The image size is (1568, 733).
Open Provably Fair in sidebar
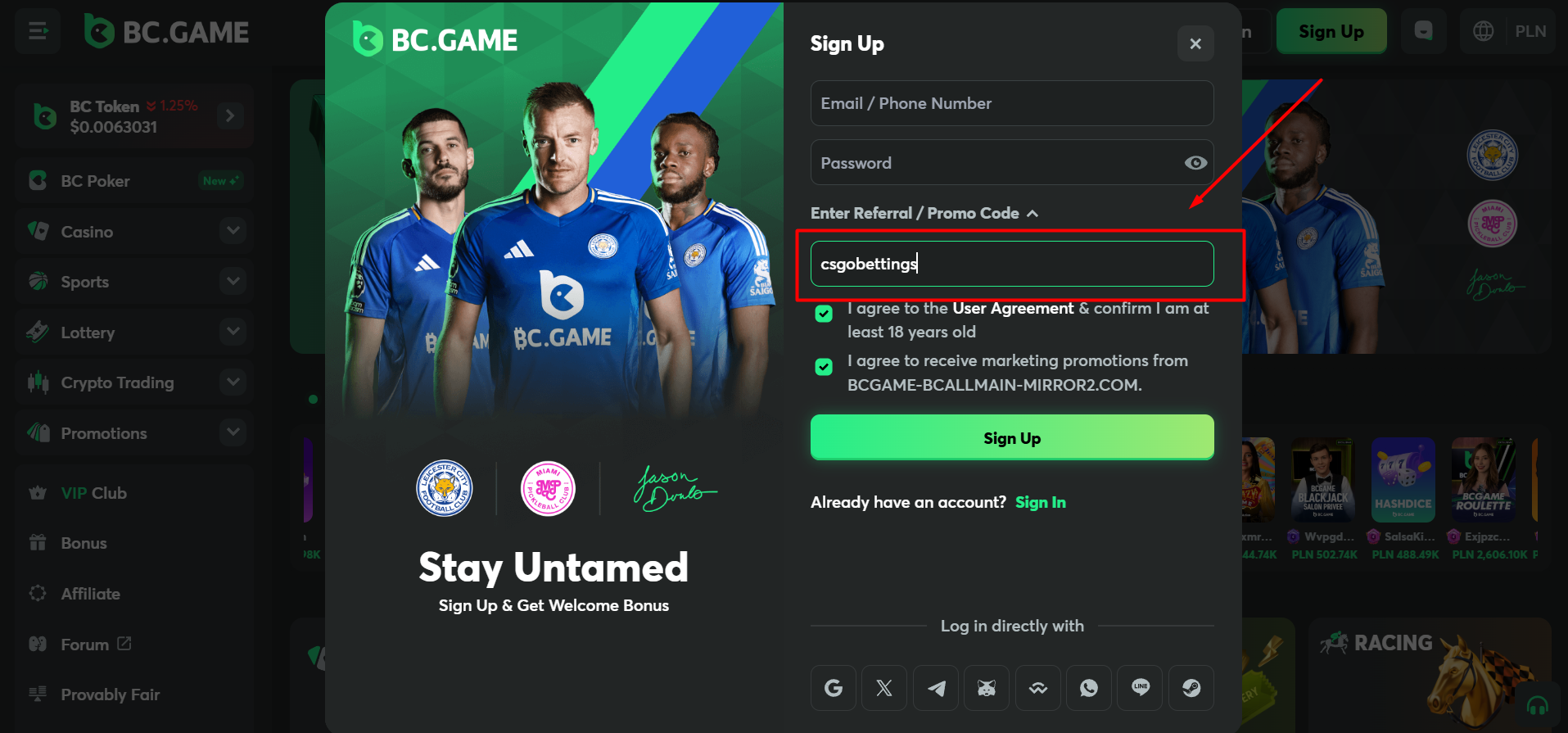pos(110,695)
